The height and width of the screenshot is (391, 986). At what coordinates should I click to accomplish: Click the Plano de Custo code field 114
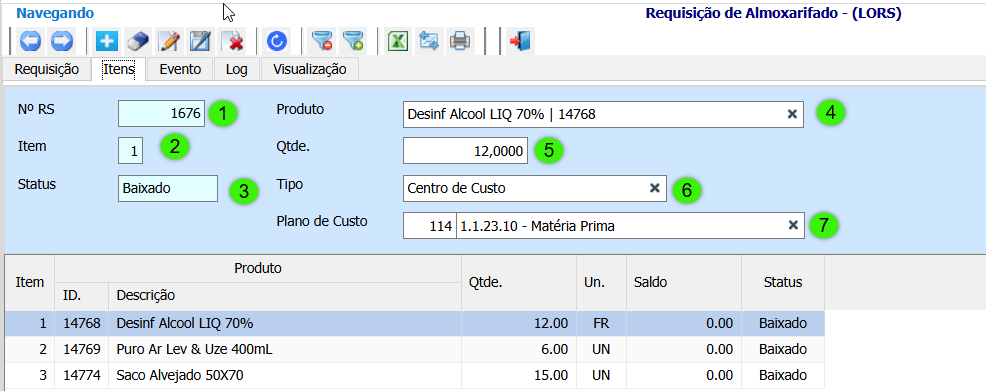click(x=429, y=226)
